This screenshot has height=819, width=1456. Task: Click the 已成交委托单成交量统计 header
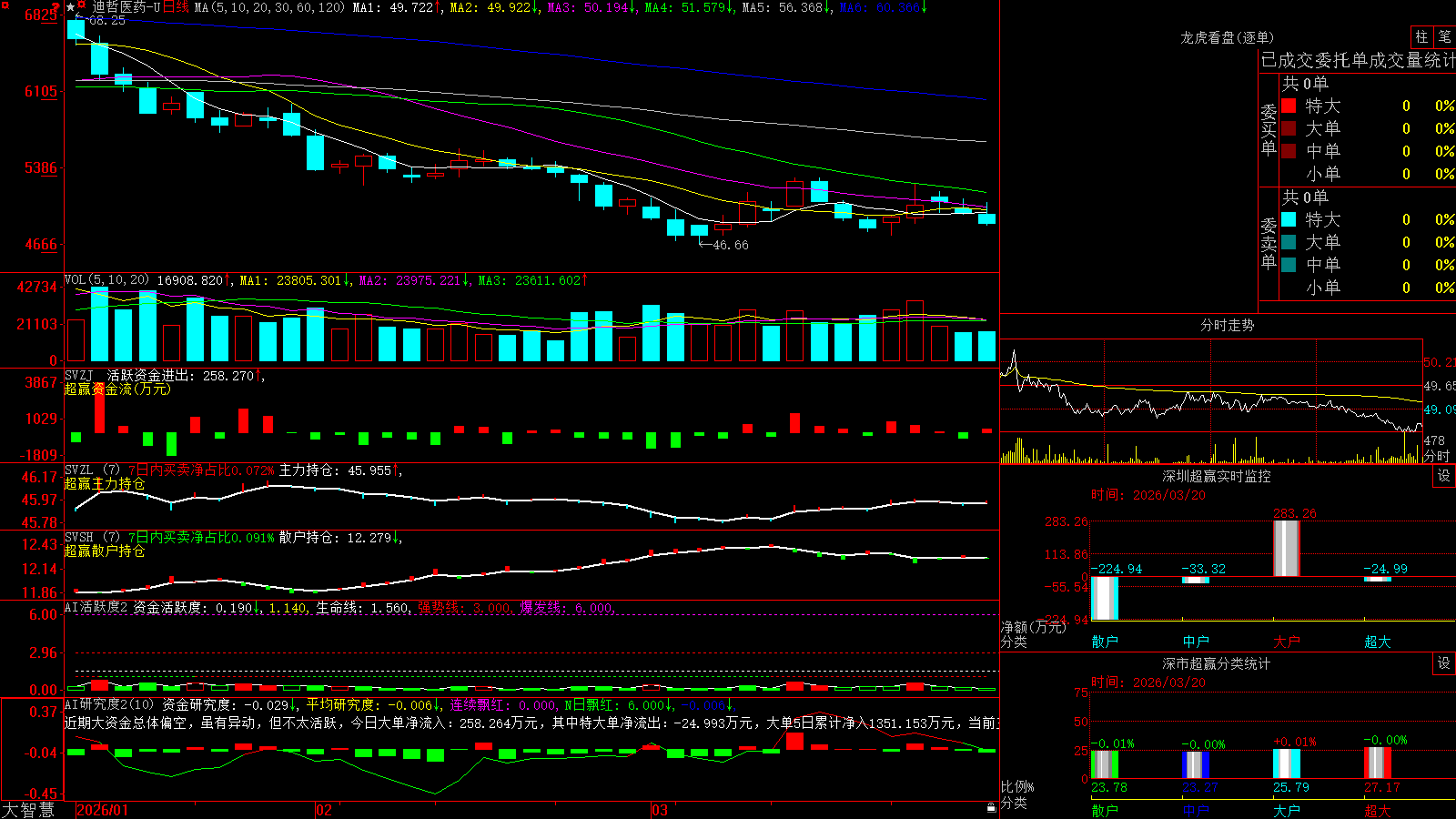(1358, 60)
